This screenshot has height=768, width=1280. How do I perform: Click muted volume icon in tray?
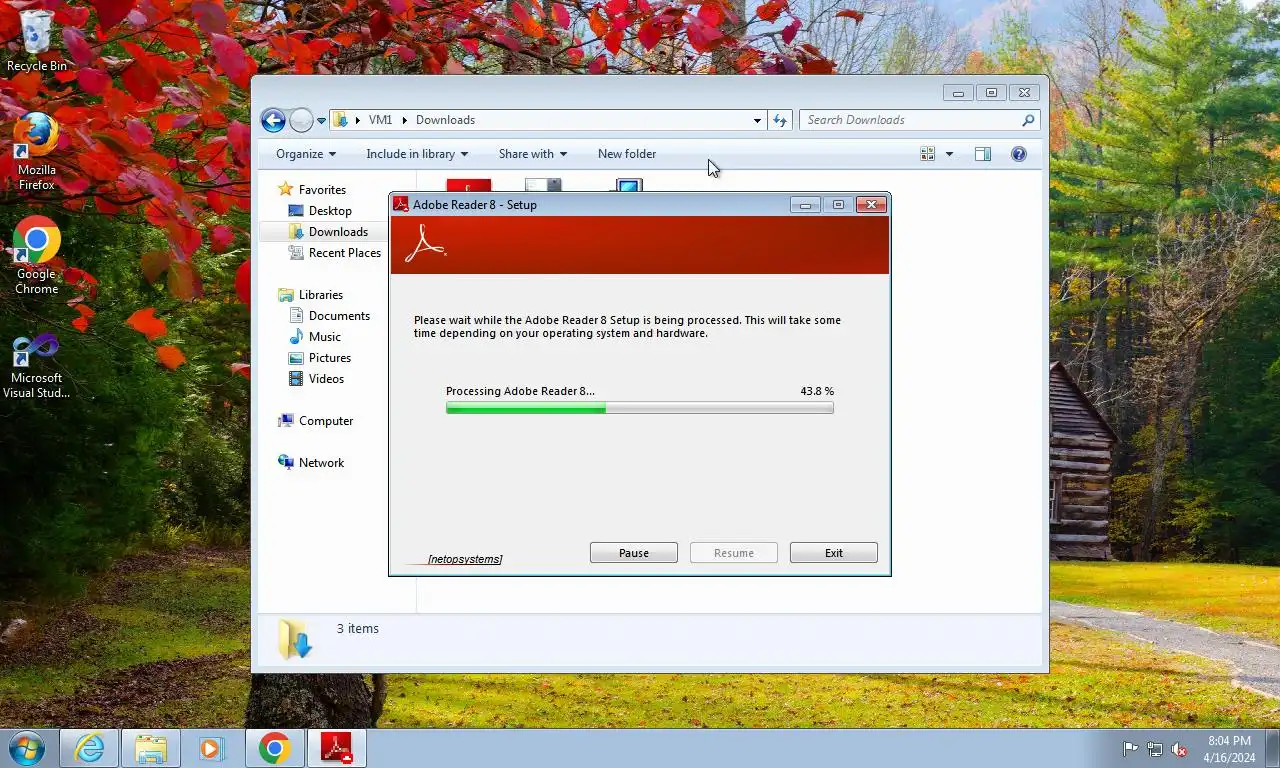(1179, 749)
